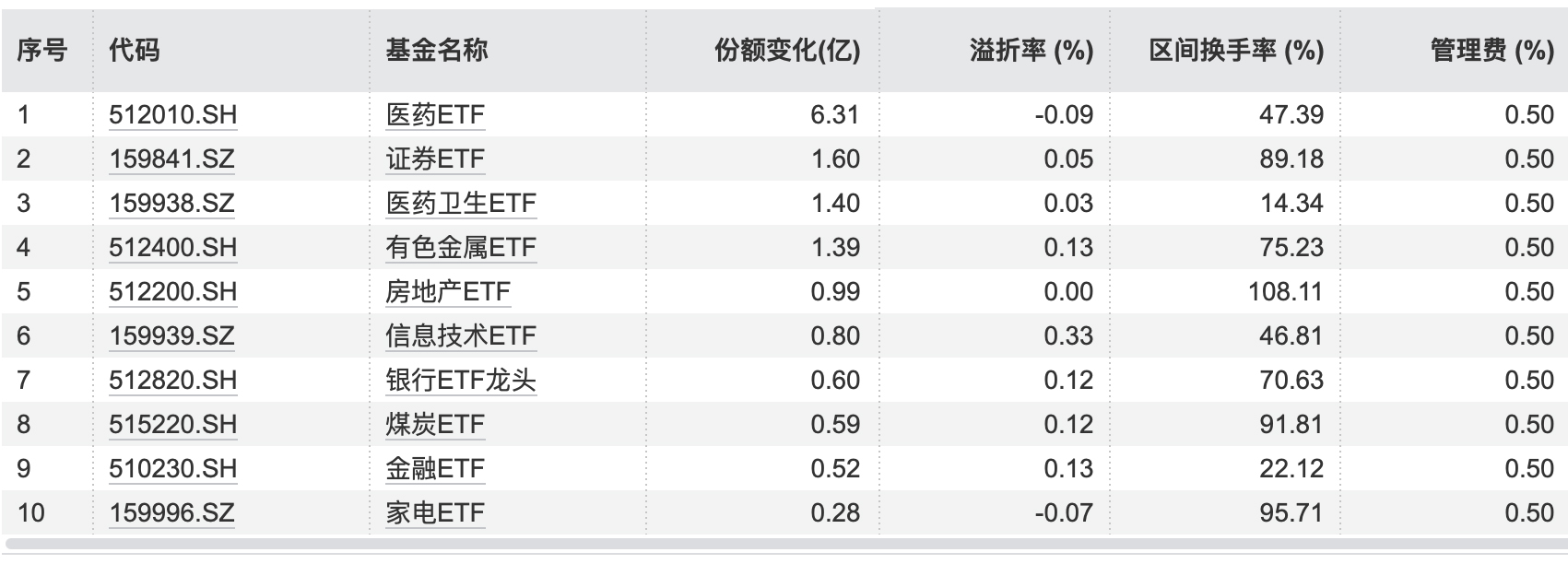Click the 医药ETF fund name link
1568x564 pixels.
click(435, 115)
